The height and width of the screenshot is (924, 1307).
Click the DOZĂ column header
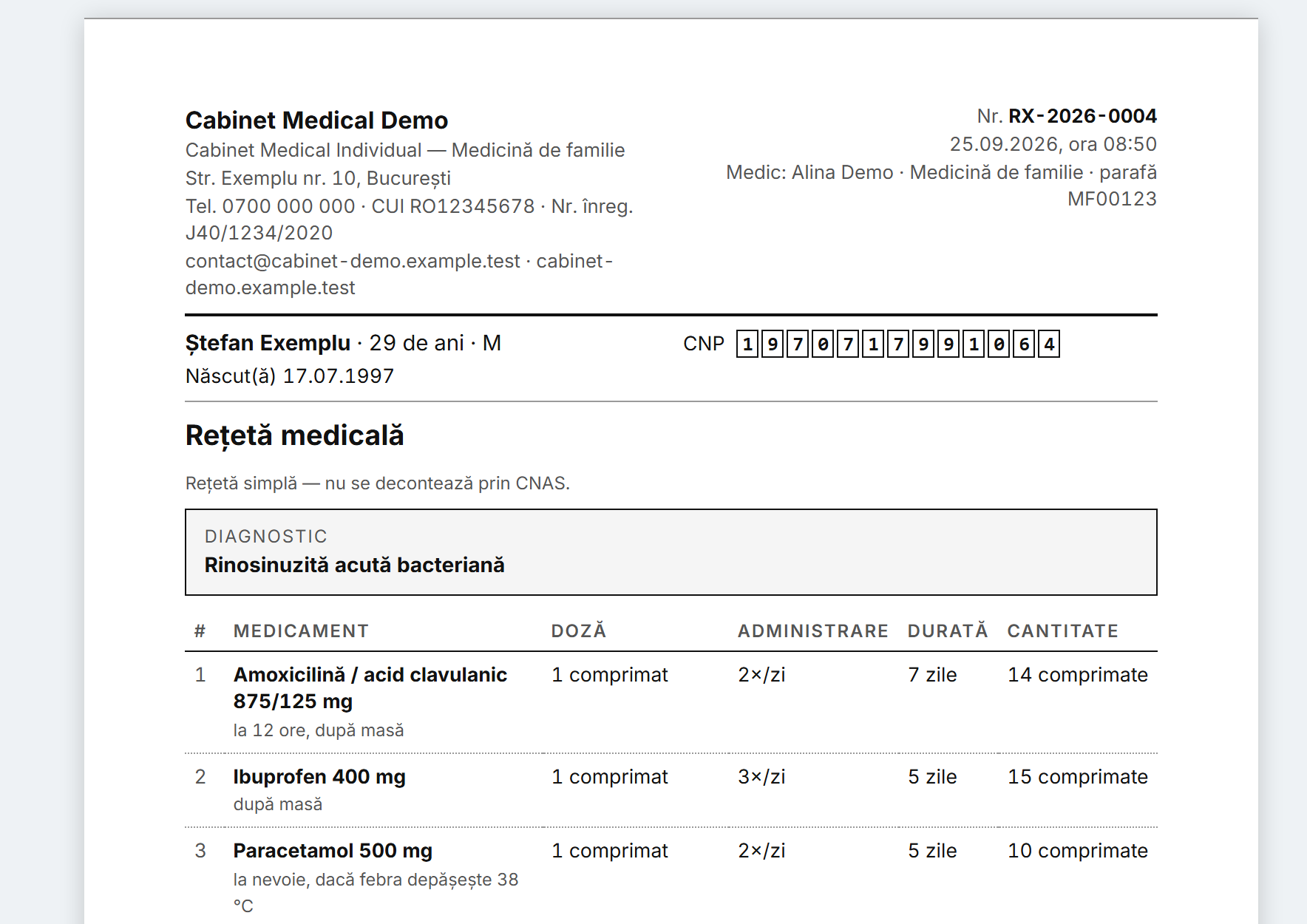(579, 631)
